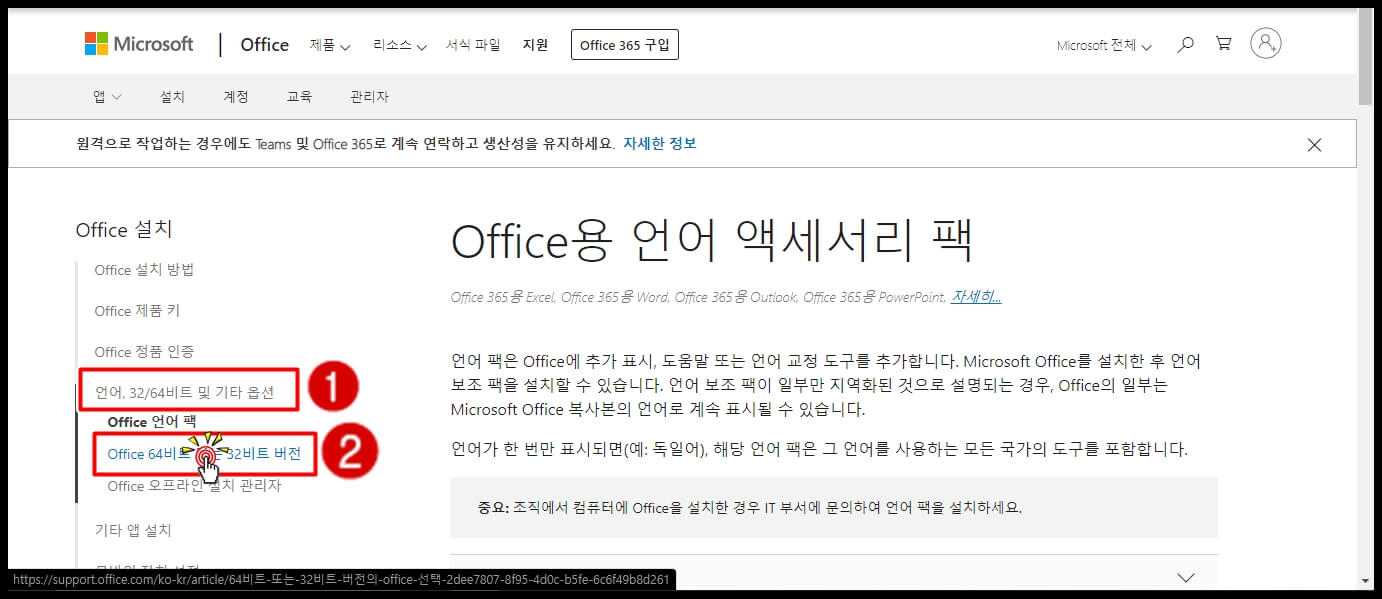The image size is (1382, 599).
Task: Open the 교육 tab
Action: click(299, 97)
